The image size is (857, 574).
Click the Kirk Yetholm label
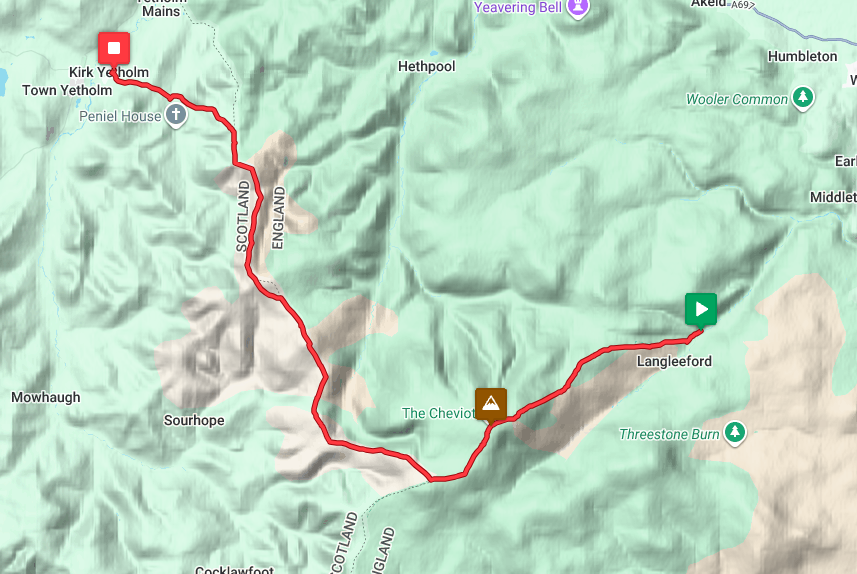click(109, 72)
